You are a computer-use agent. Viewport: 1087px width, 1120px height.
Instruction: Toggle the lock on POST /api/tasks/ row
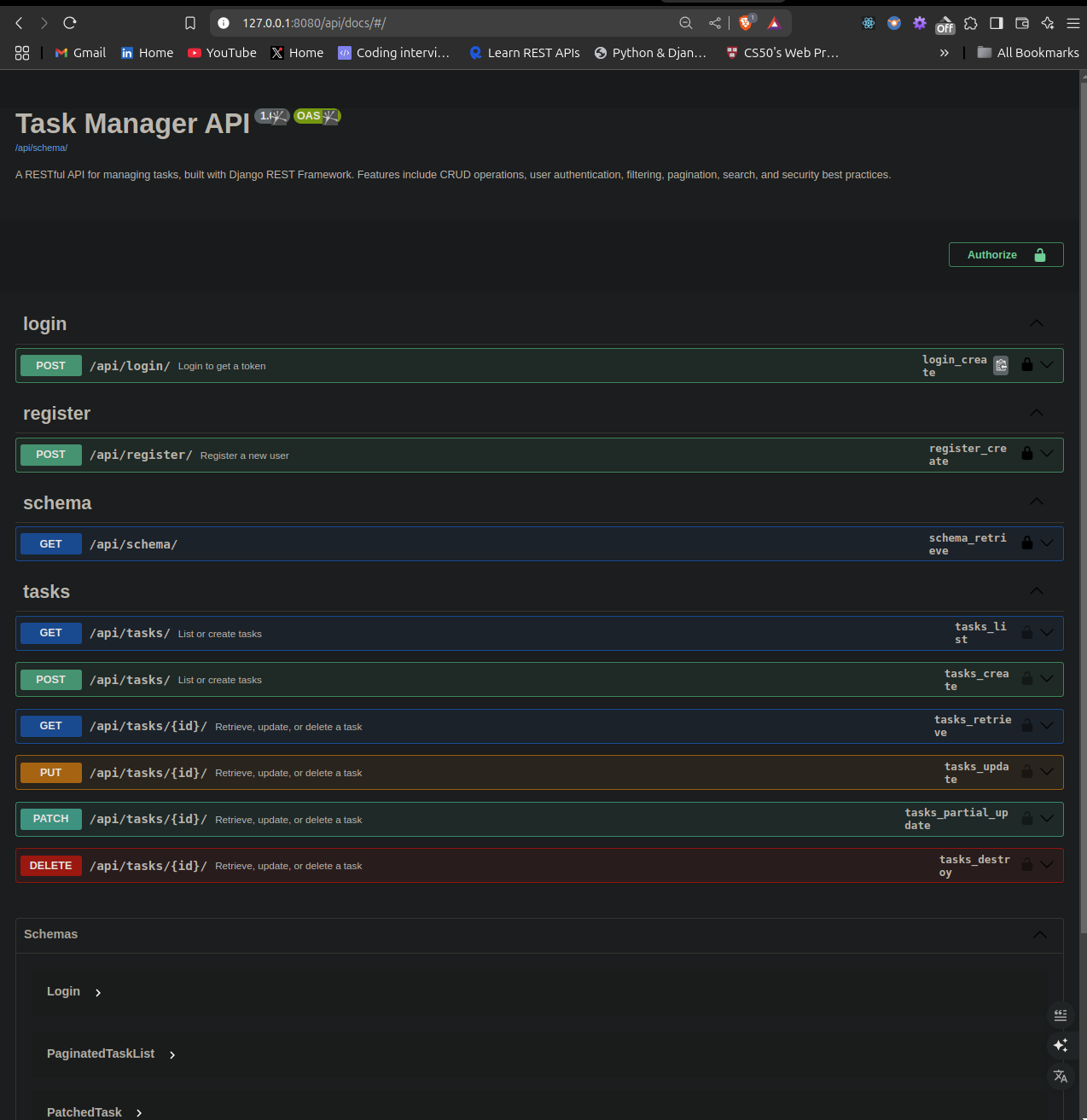pos(1027,678)
